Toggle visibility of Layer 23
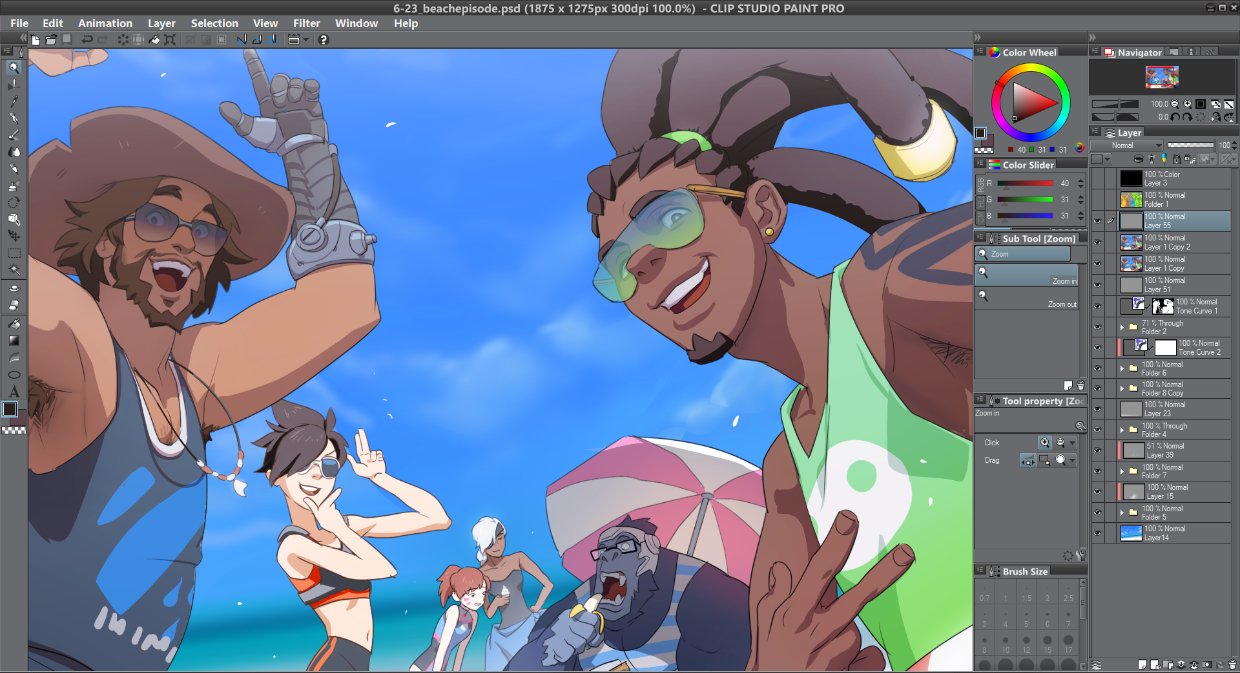The width and height of the screenshot is (1240, 673). (x=1097, y=408)
